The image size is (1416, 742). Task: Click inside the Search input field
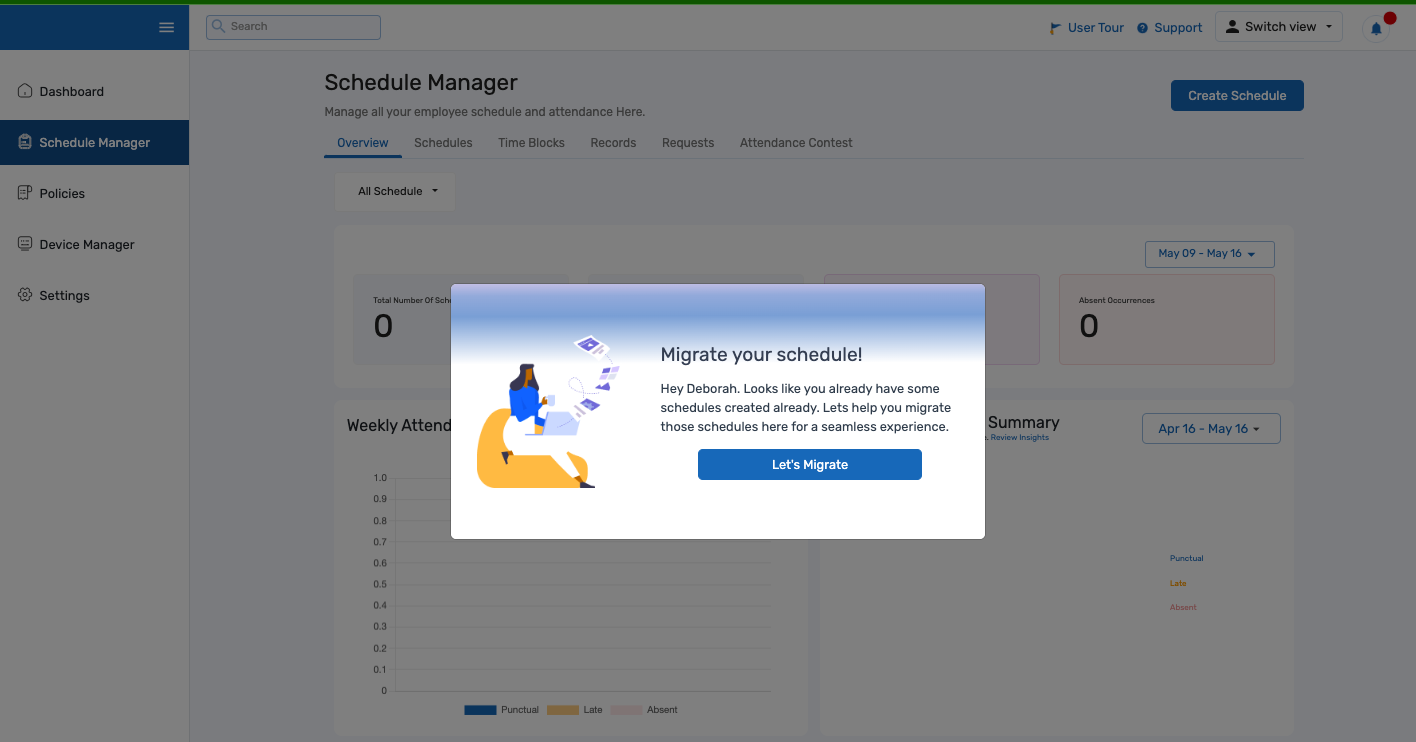300,26
